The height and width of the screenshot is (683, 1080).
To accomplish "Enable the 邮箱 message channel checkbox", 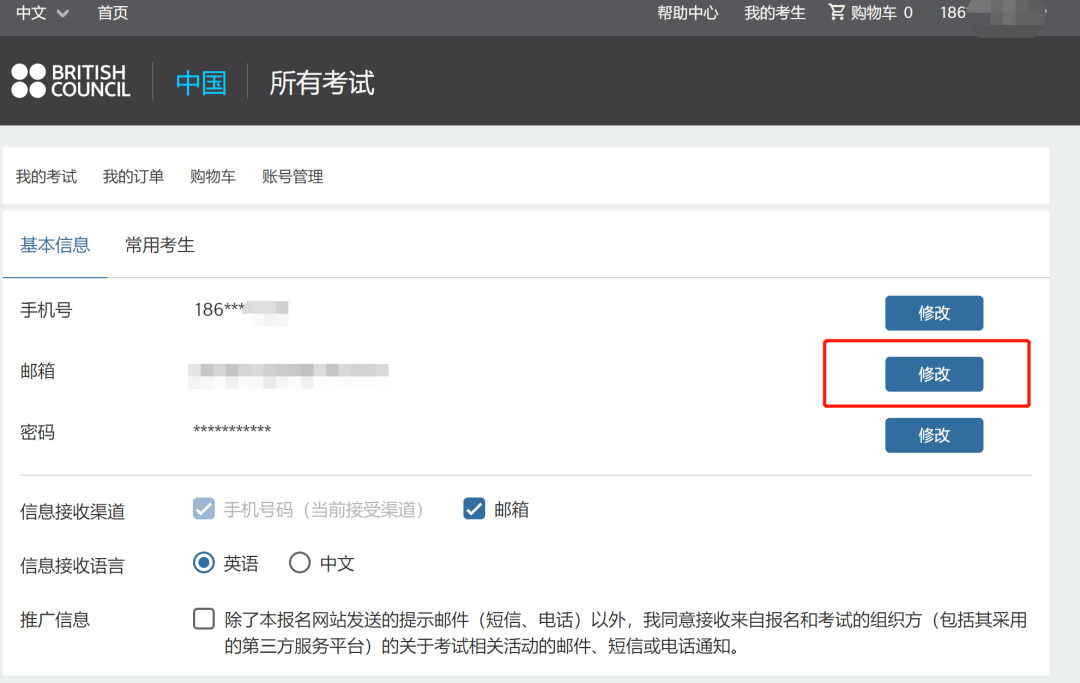I will tap(473, 509).
